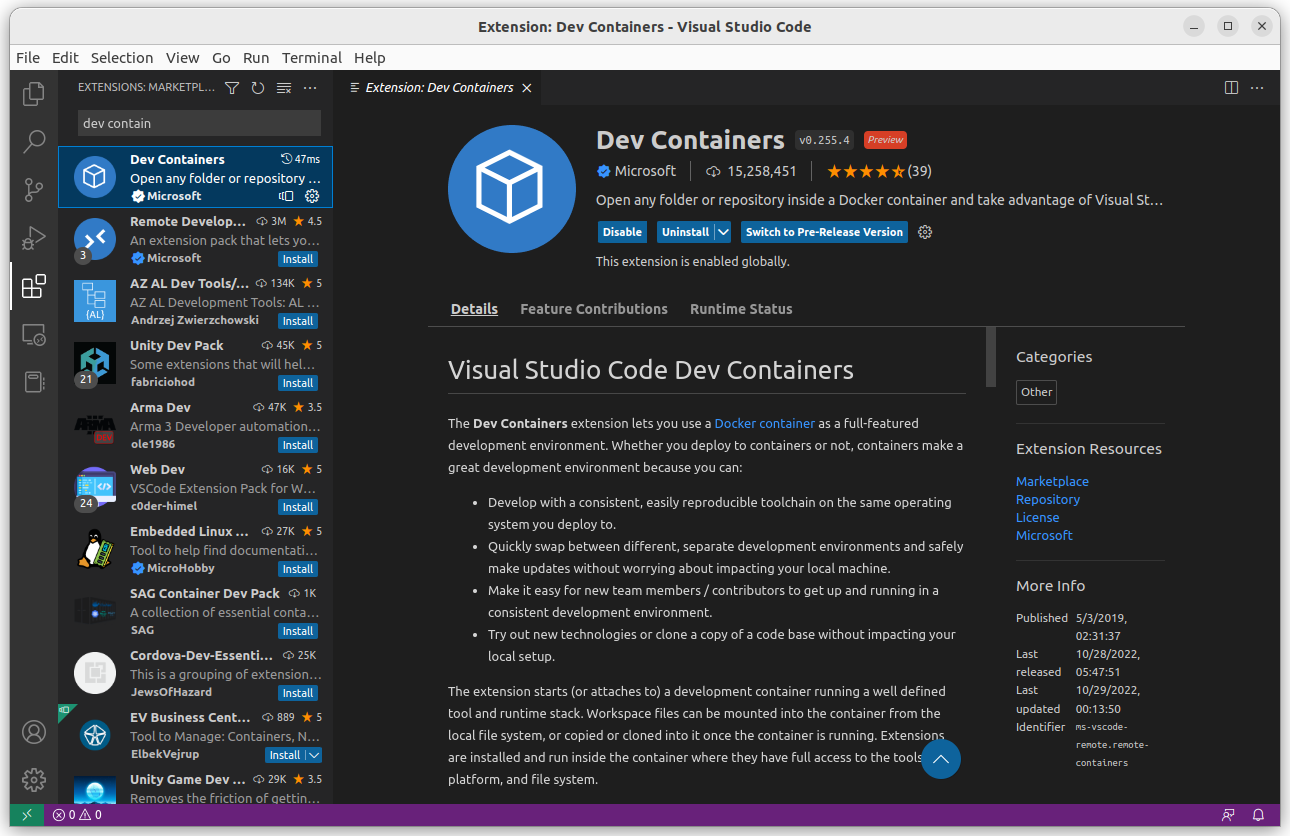Open the Docker-style sidebar icon below Remote Explorer
Viewport: 1290px width, 836px height.
[34, 382]
